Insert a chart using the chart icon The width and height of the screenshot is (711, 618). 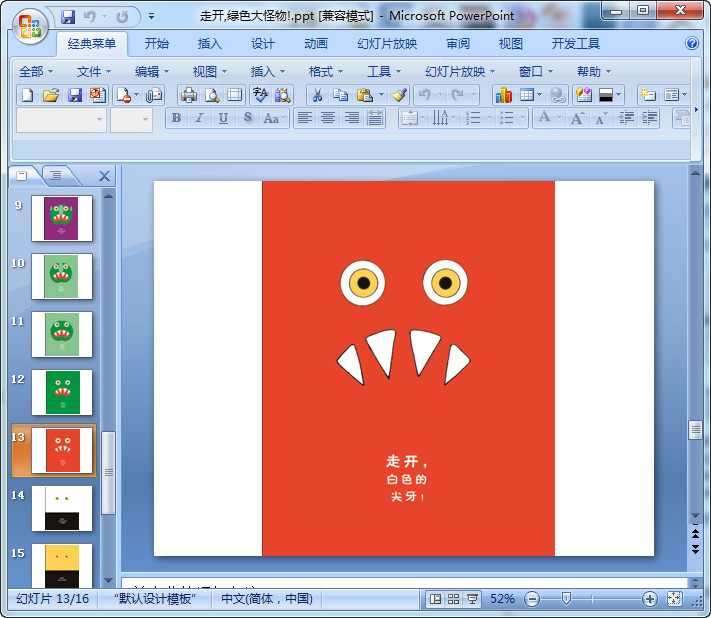[x=503, y=95]
